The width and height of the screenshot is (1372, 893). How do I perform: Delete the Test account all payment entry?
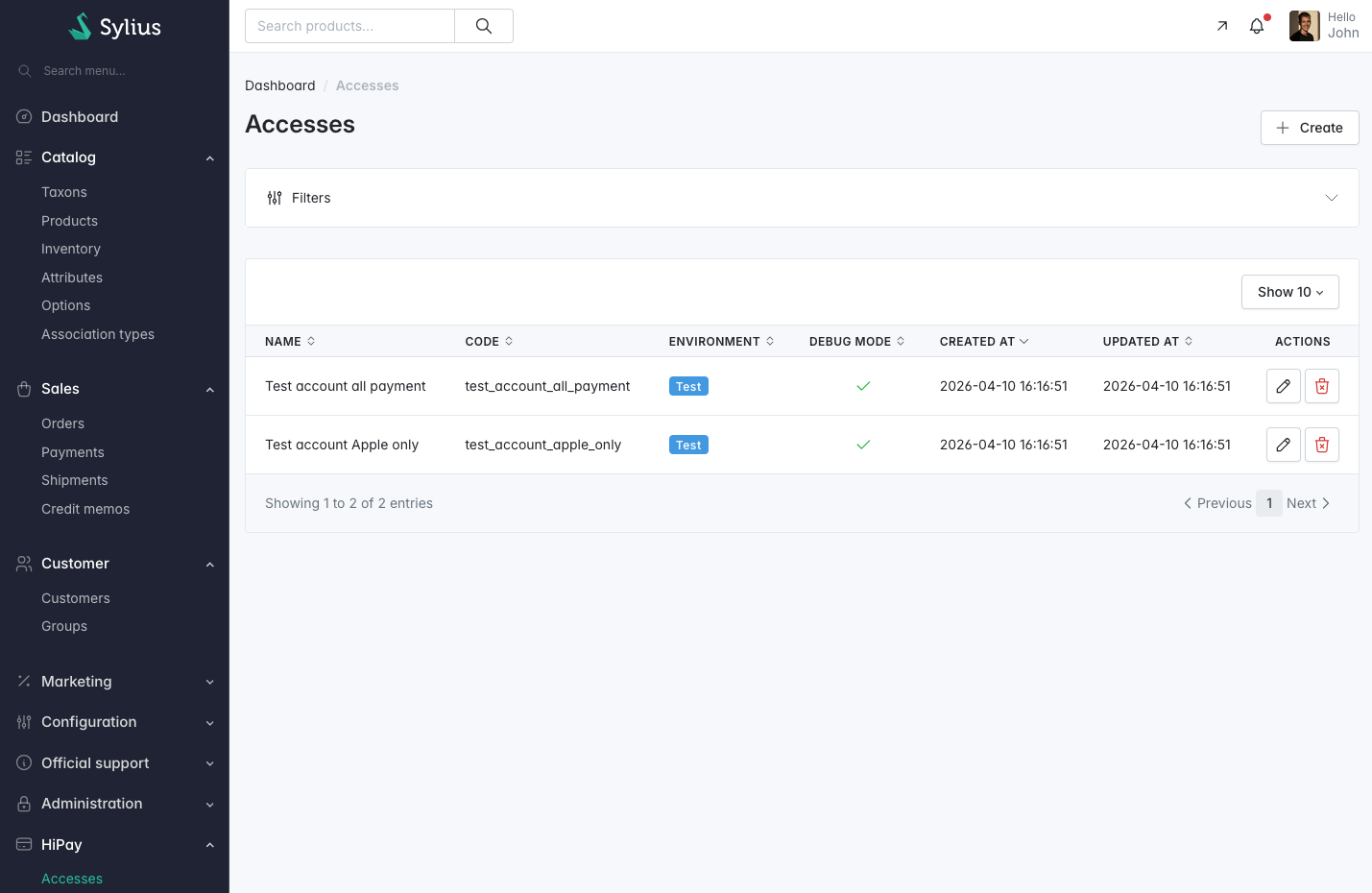pyautogui.click(x=1321, y=386)
